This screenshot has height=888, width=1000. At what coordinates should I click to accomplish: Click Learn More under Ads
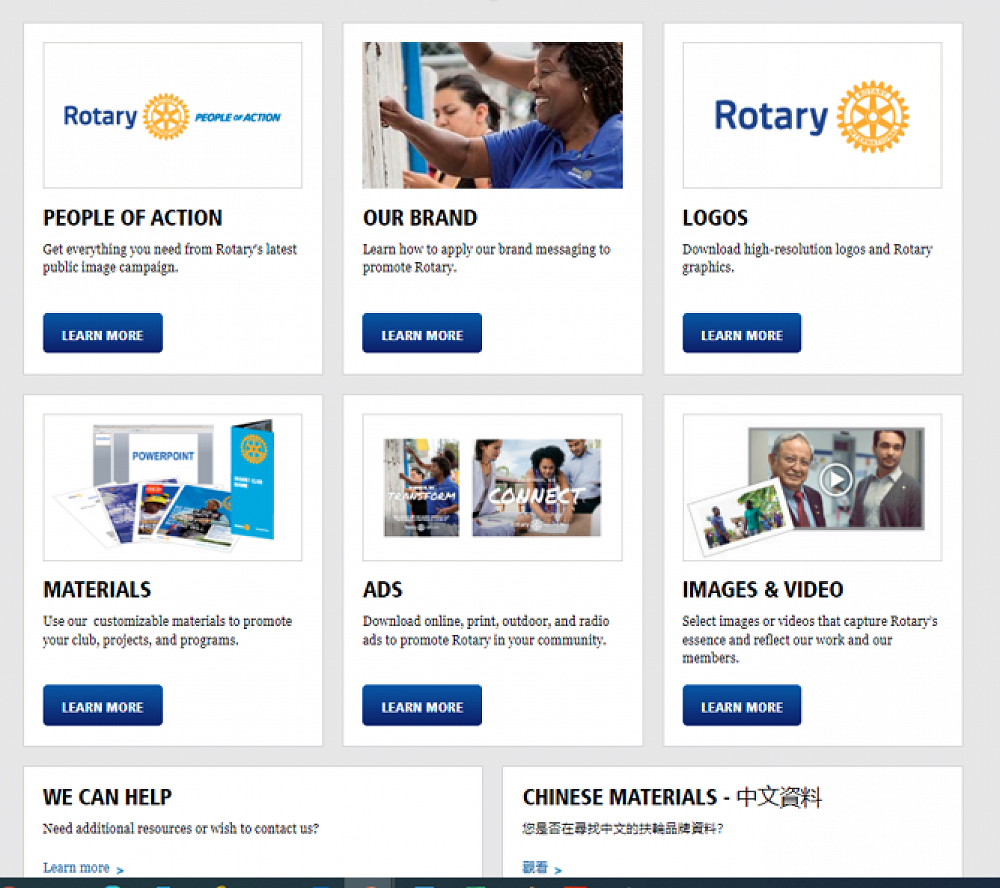click(x=421, y=706)
